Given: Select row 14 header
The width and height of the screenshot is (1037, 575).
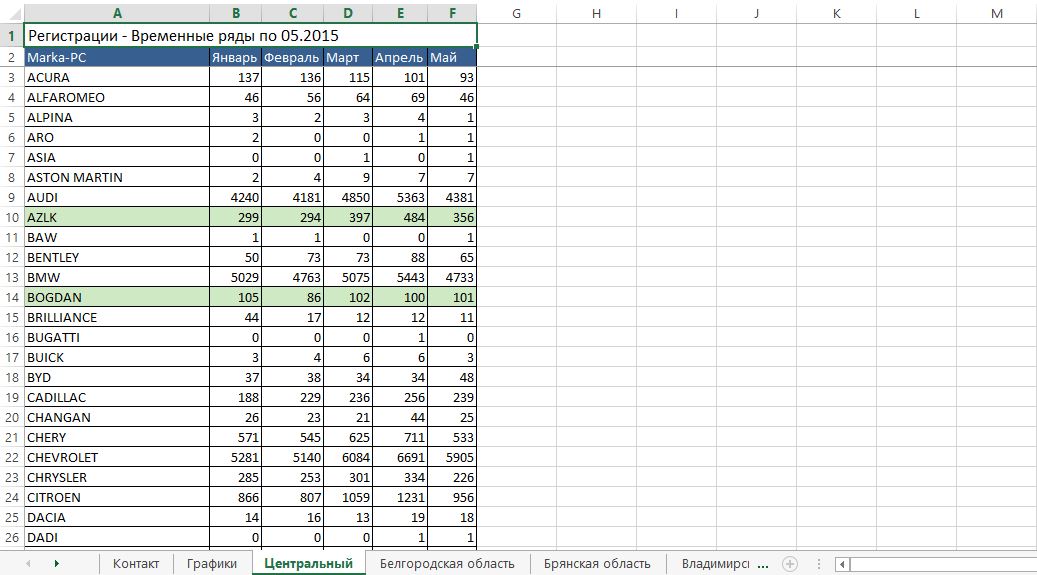Looking at the screenshot, I should [x=11, y=297].
